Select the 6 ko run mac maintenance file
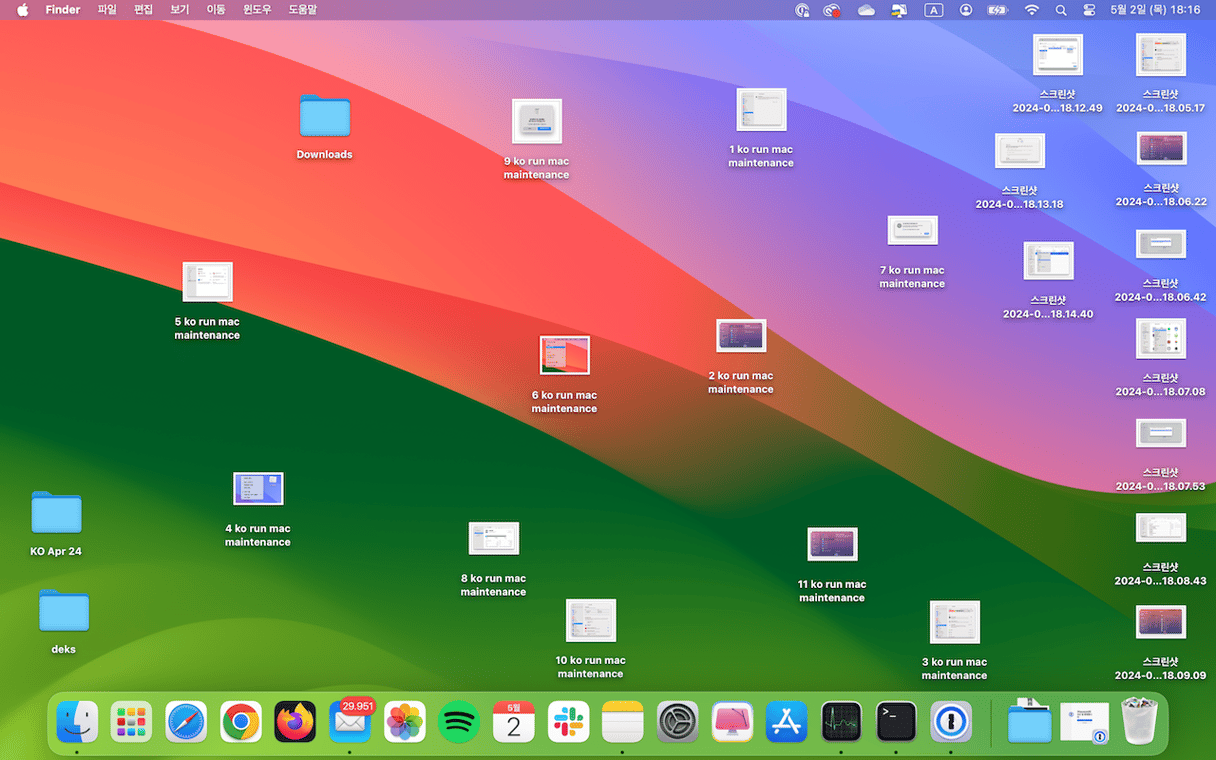This screenshot has width=1216, height=760. pyautogui.click(x=564, y=356)
